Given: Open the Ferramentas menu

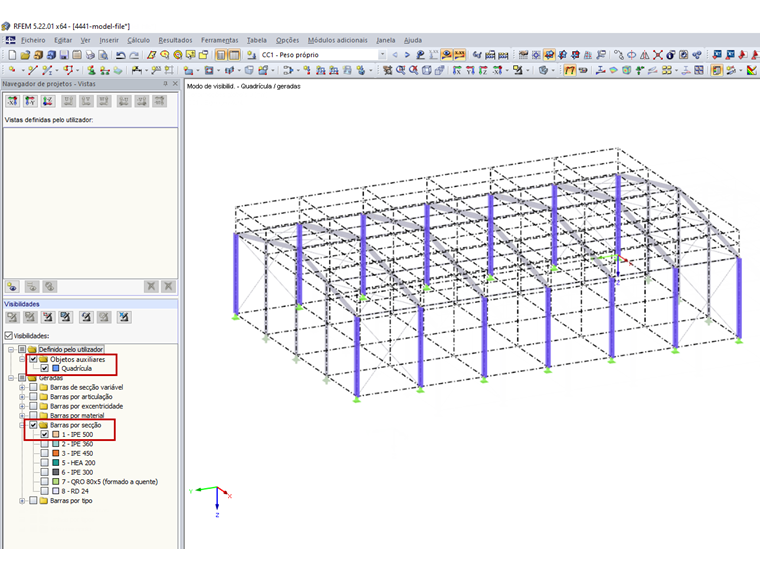Looking at the screenshot, I should (x=220, y=40).
